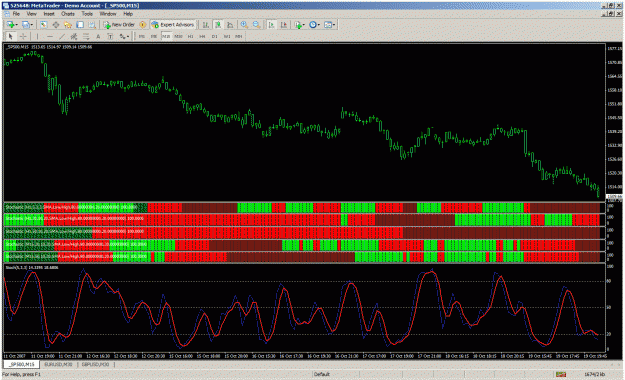
Task: Zoom in the chart with magnifier plus
Action: 244,25
